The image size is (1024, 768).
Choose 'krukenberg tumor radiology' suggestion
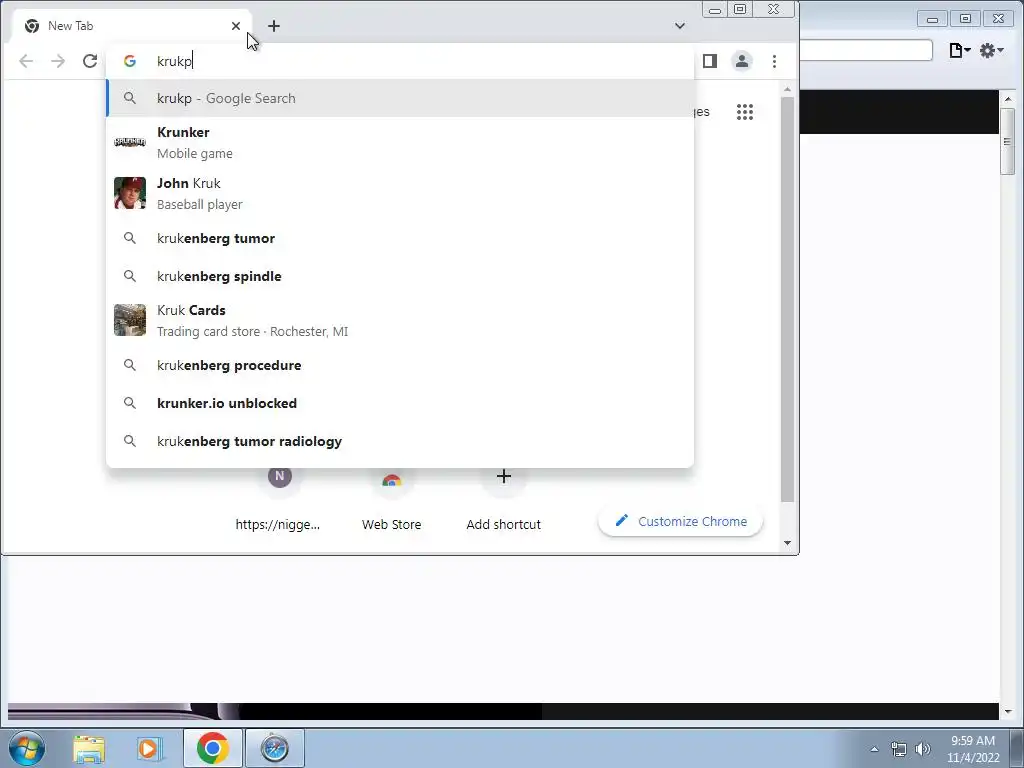click(400, 441)
